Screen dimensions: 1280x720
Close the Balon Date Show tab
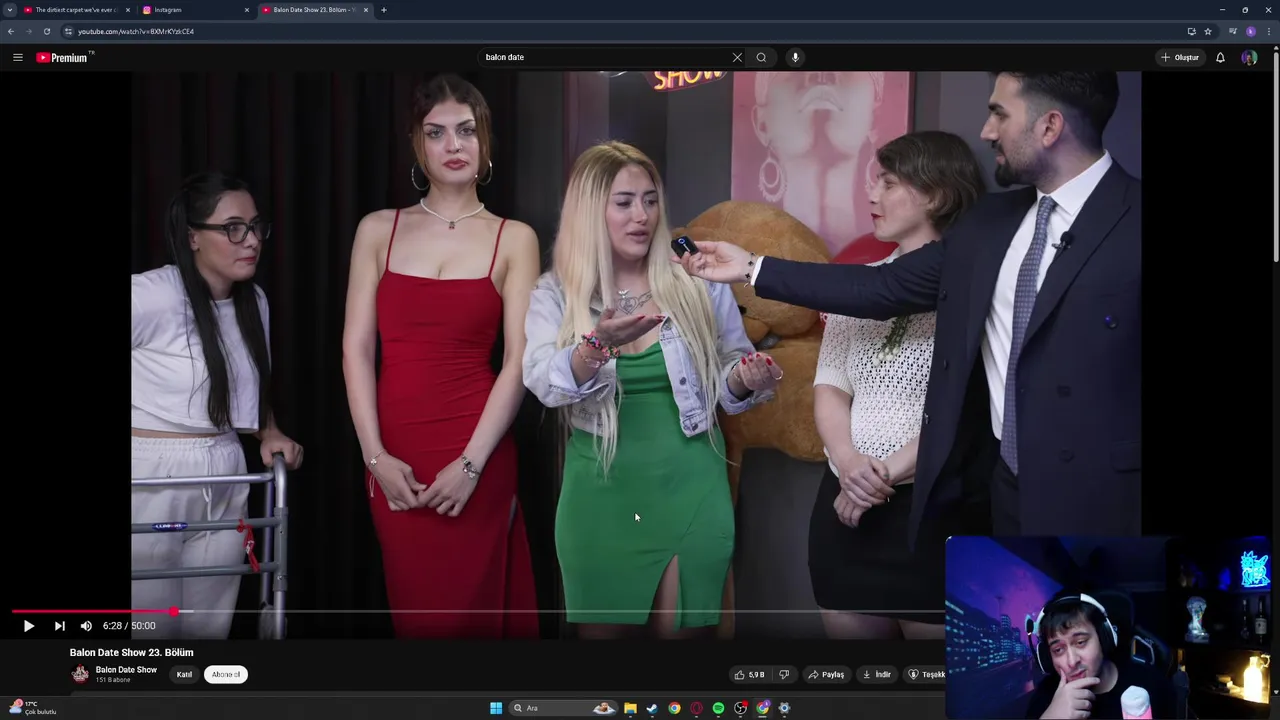click(x=366, y=10)
